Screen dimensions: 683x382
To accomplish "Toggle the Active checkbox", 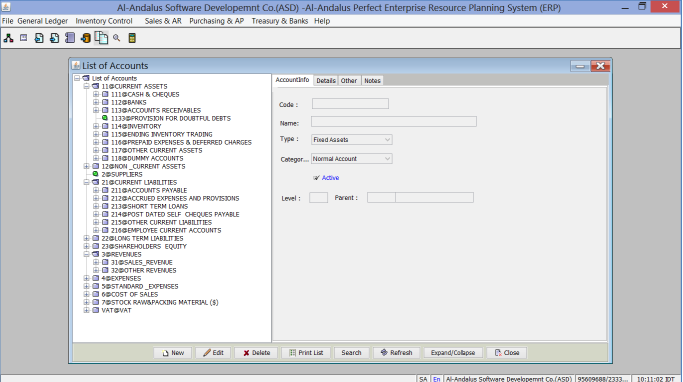I will coord(316,178).
